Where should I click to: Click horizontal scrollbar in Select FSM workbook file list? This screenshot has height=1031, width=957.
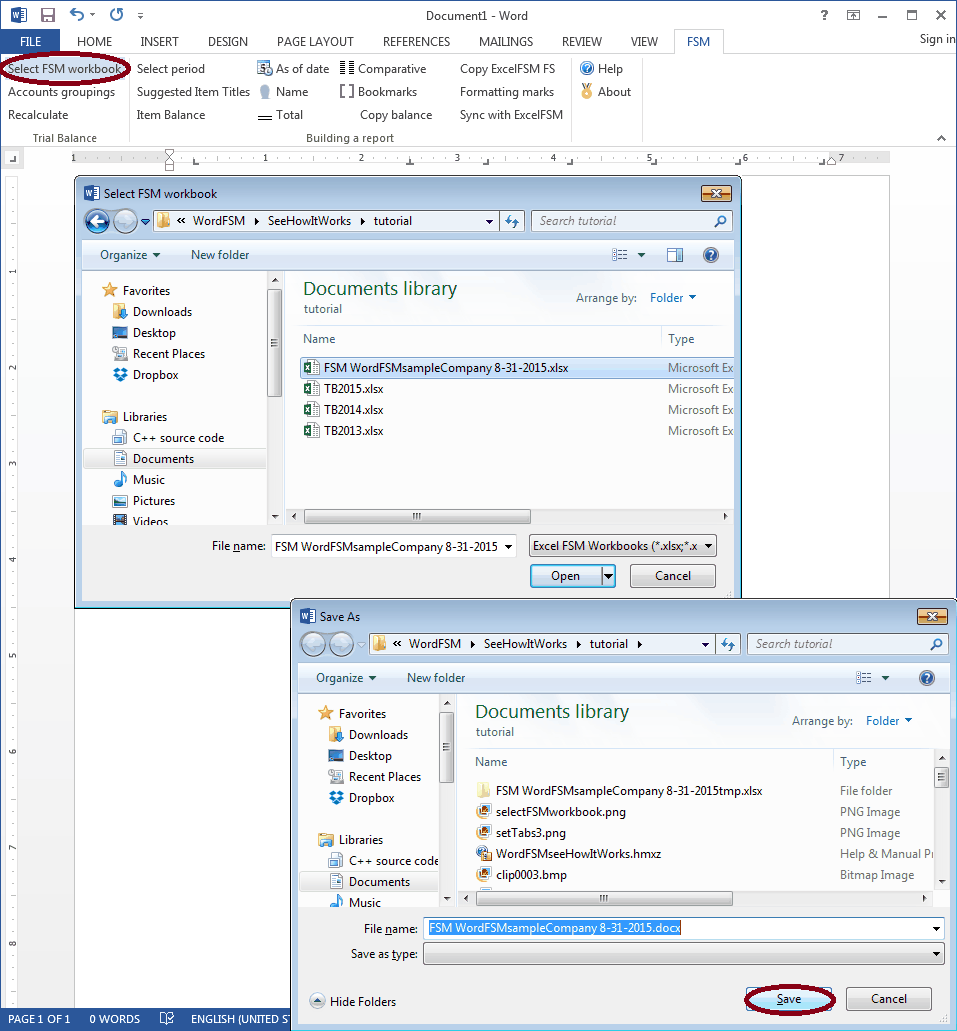coord(417,516)
